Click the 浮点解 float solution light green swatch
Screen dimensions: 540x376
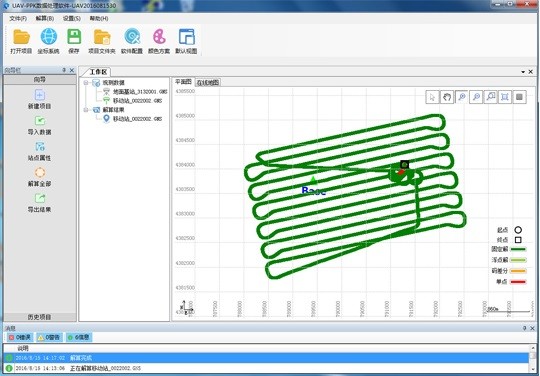tap(518, 260)
